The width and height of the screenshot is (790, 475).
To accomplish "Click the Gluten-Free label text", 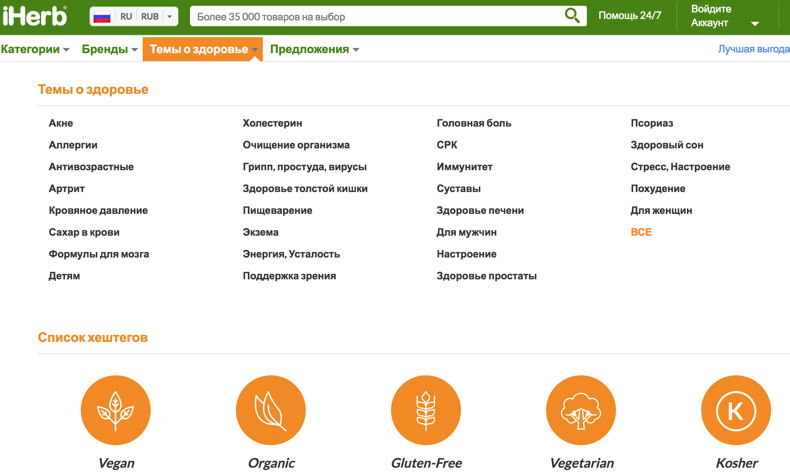I will pyautogui.click(x=426, y=463).
